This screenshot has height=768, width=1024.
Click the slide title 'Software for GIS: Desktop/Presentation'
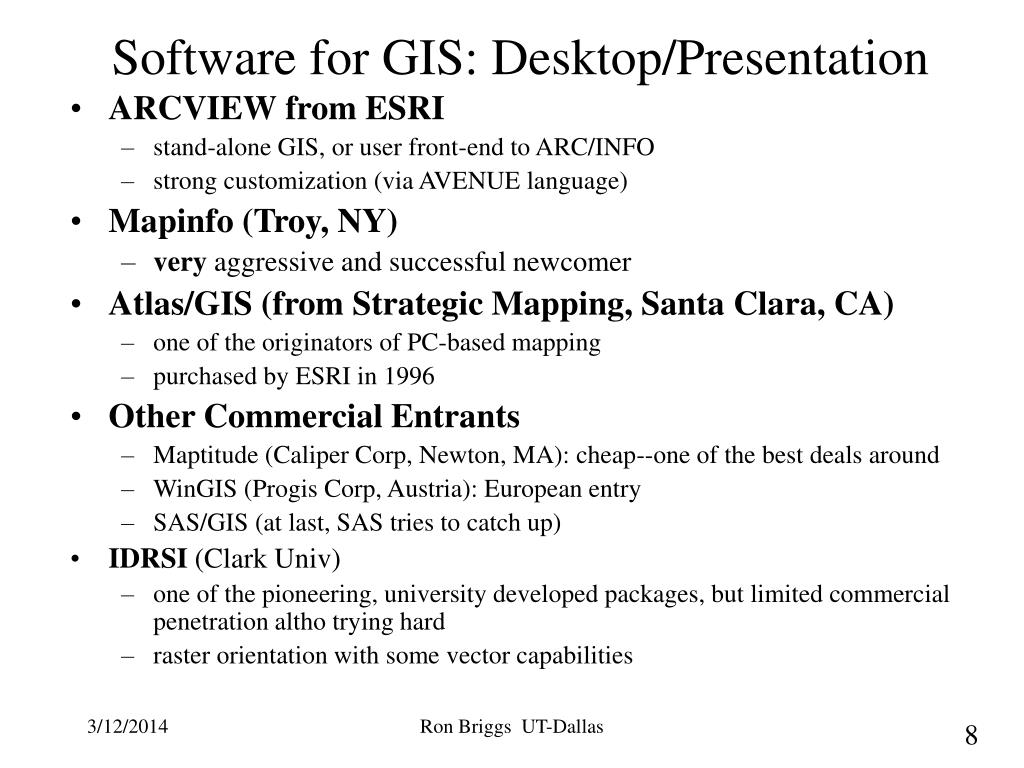520,59
